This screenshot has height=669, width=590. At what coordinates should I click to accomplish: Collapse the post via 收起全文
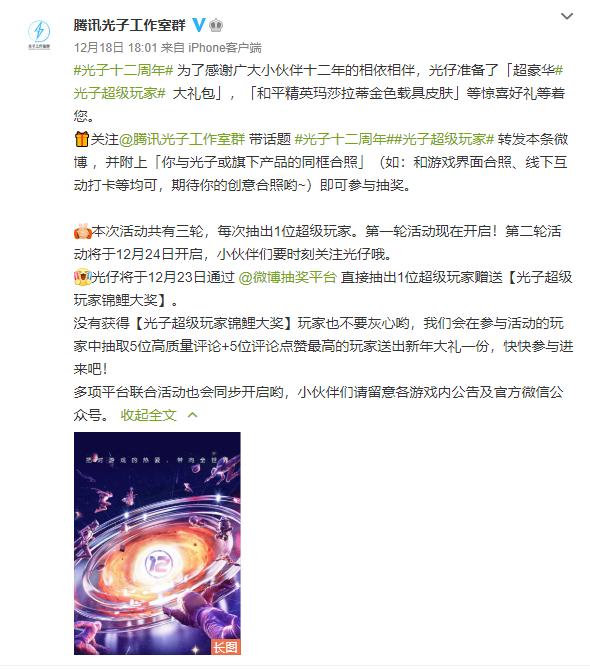[148, 415]
